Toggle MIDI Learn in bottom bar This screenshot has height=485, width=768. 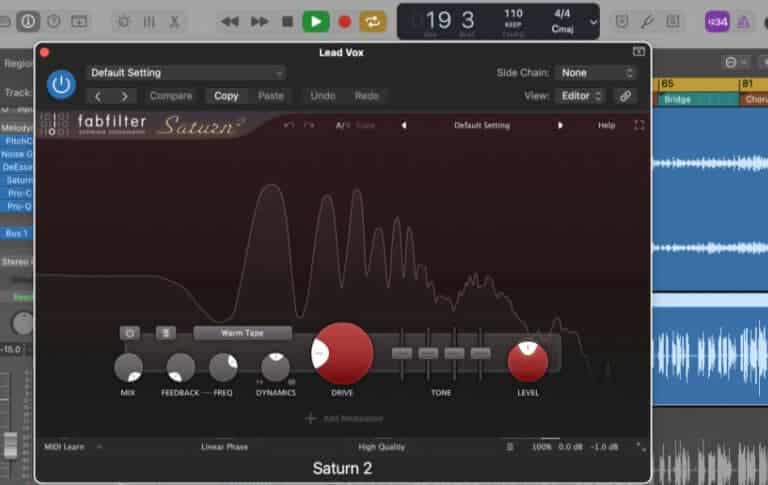coord(64,447)
